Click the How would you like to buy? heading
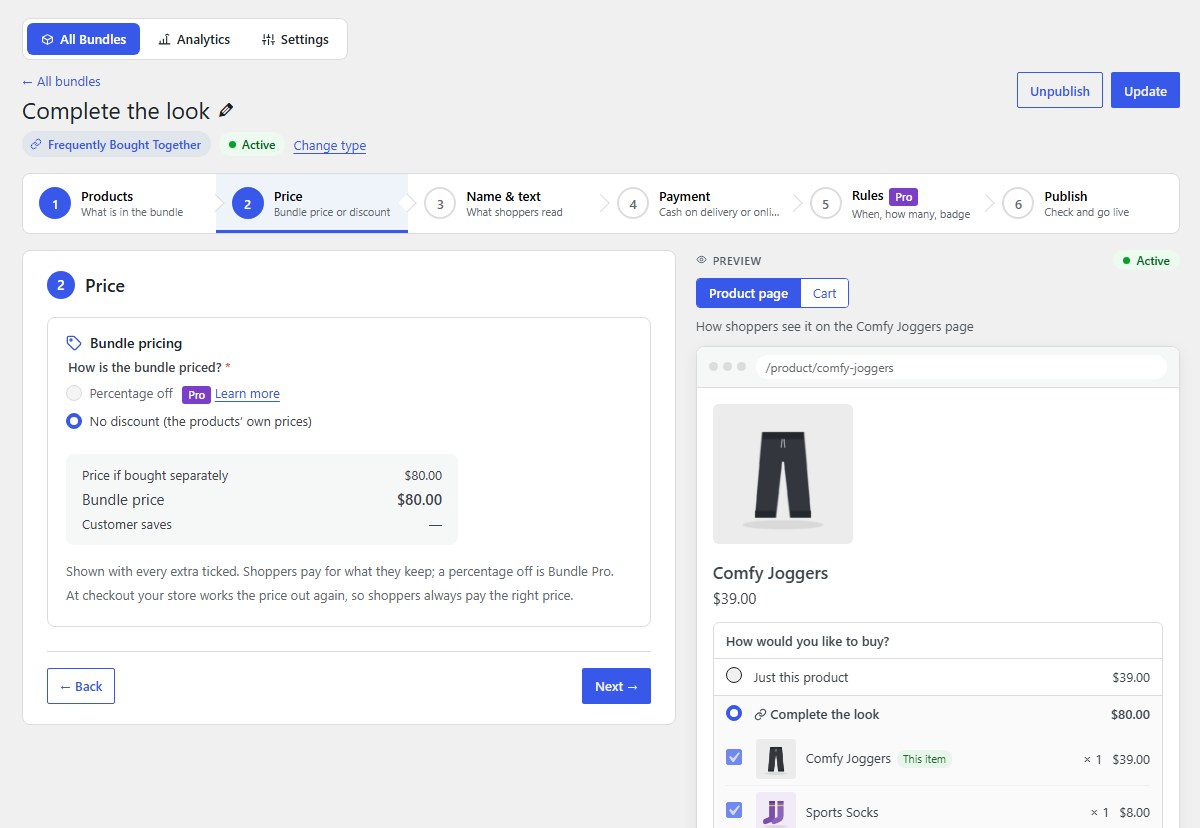Image resolution: width=1200 pixels, height=828 pixels. pos(808,641)
